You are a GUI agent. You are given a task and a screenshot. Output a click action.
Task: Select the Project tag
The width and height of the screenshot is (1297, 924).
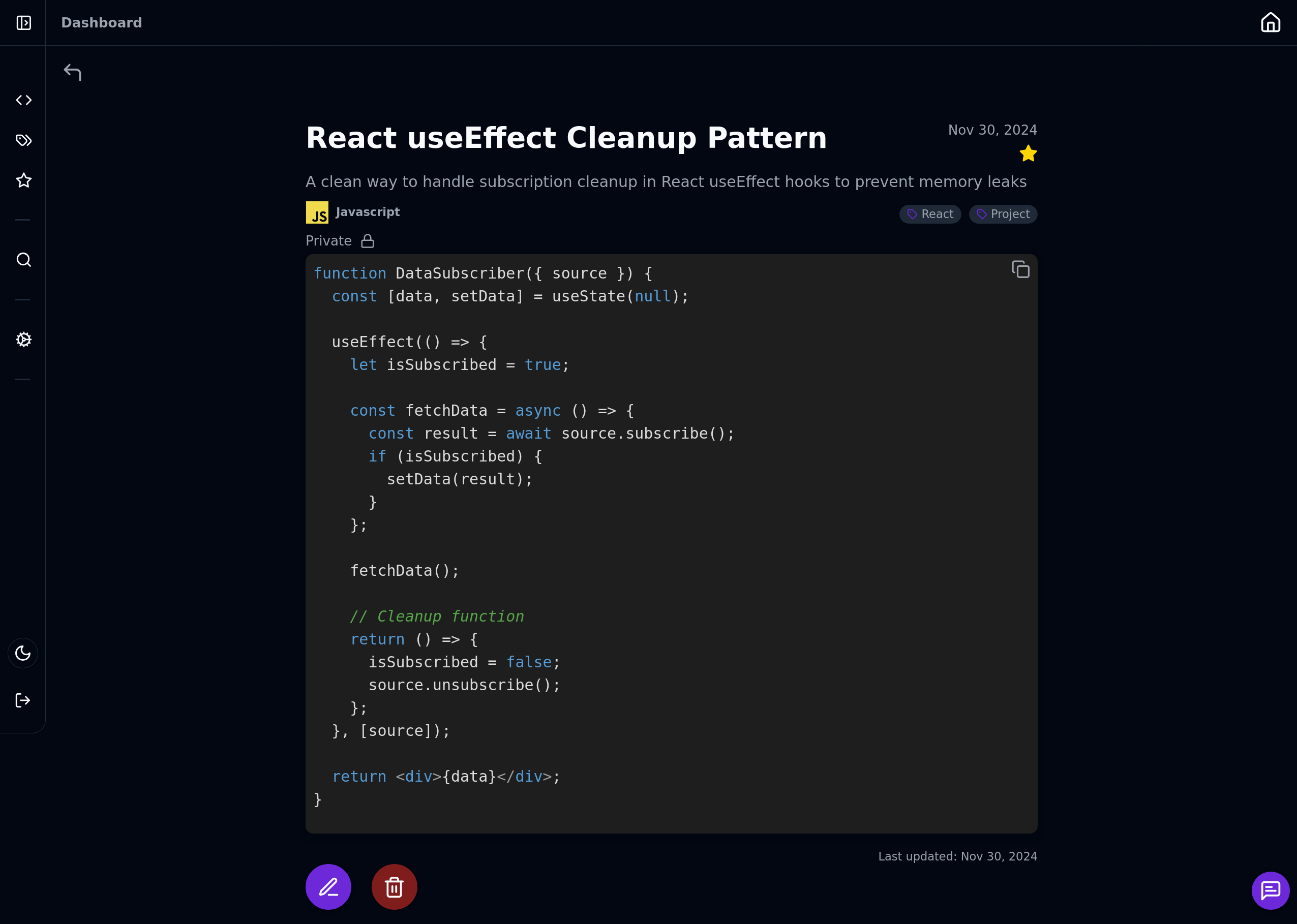[x=1003, y=214]
